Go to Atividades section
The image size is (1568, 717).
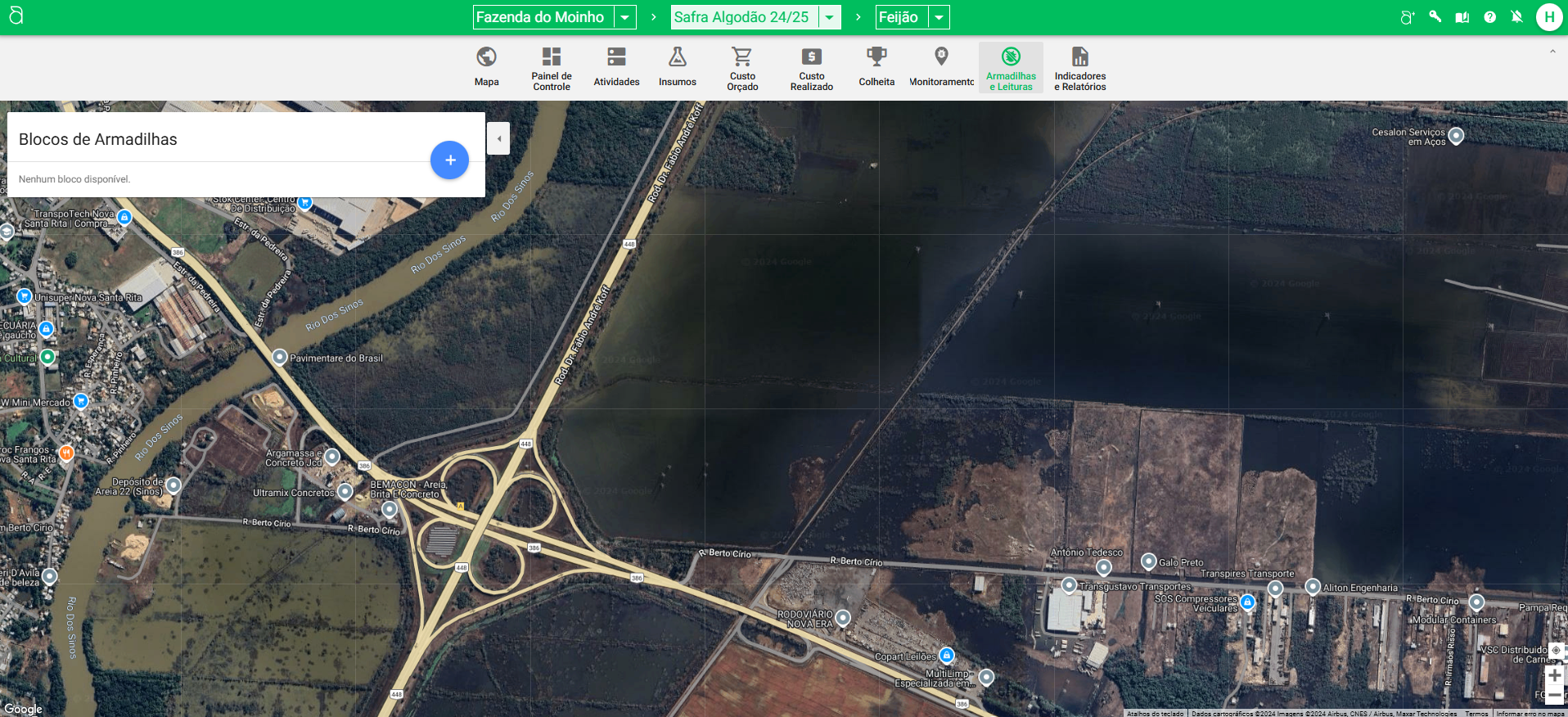[616, 67]
